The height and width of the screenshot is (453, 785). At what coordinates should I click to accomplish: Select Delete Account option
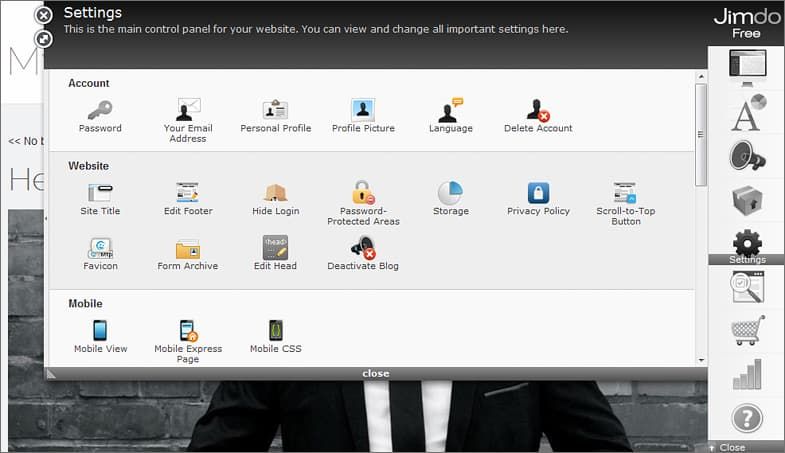click(538, 116)
